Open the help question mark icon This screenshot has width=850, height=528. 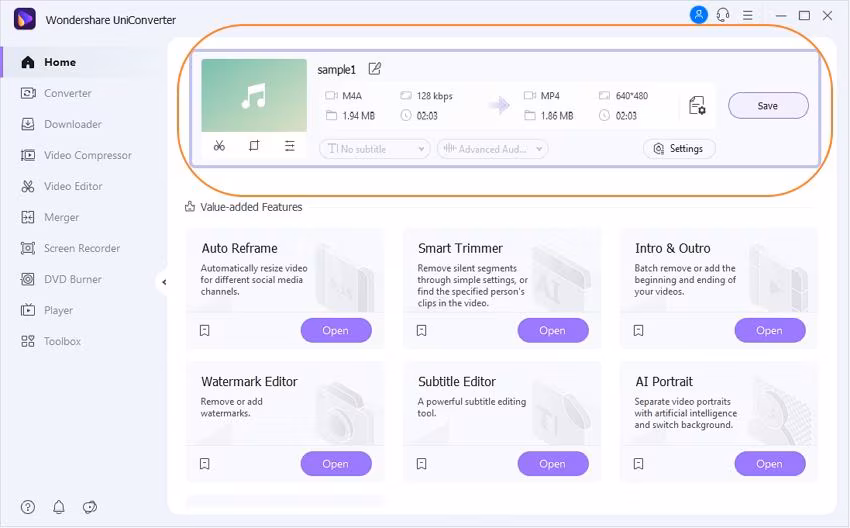click(x=28, y=507)
